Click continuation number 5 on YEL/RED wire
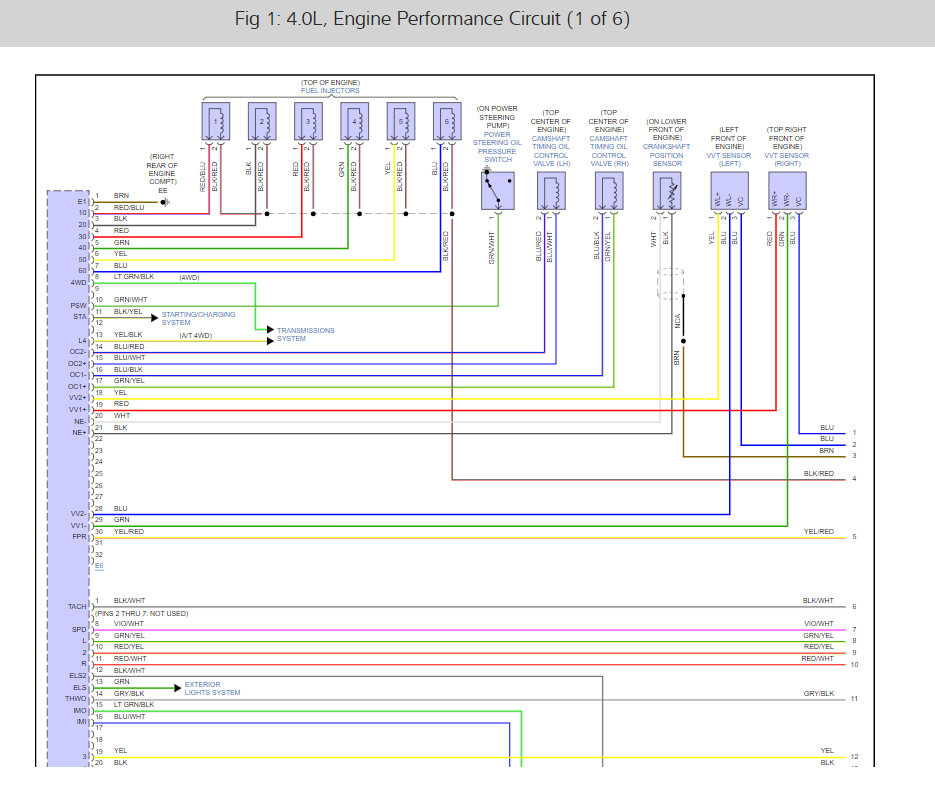 point(854,537)
